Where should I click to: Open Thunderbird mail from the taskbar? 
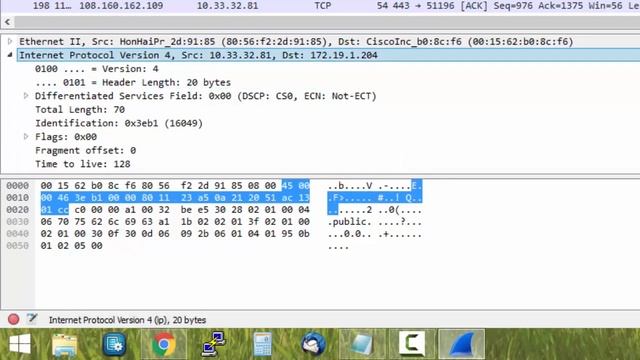click(313, 344)
